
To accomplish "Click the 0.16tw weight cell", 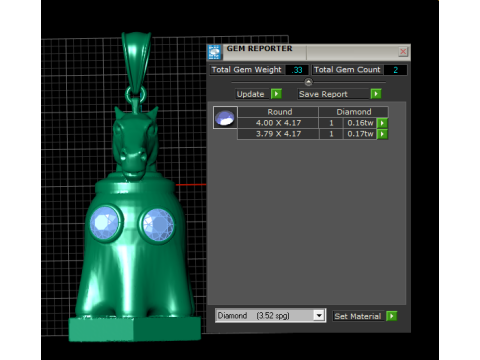I will pos(360,123).
